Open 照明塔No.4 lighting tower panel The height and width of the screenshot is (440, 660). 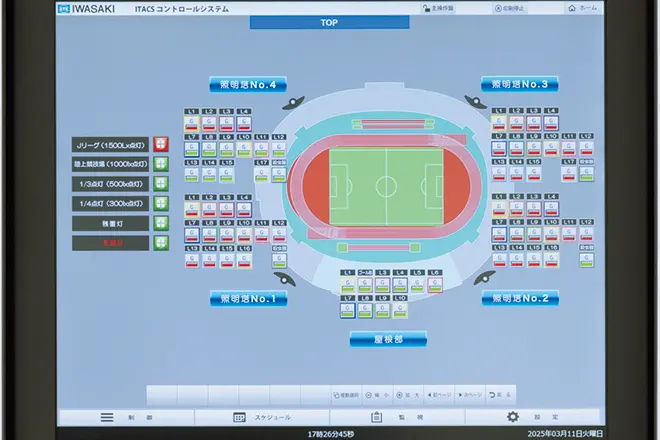[248, 85]
